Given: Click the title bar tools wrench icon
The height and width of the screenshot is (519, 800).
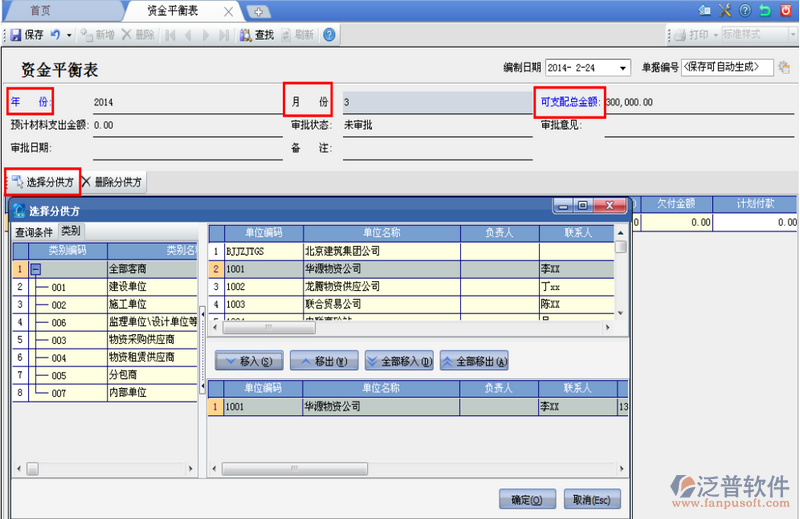Looking at the screenshot, I should [x=724, y=10].
